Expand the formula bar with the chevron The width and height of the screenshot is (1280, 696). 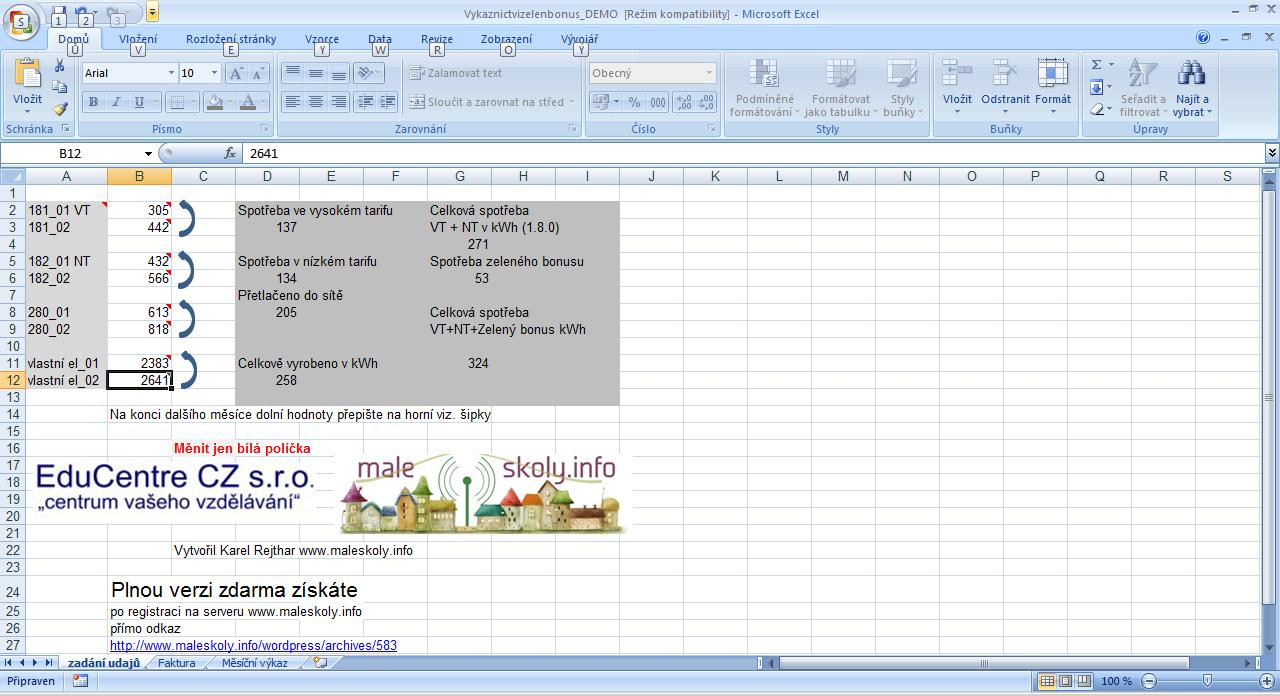pos(1272,153)
